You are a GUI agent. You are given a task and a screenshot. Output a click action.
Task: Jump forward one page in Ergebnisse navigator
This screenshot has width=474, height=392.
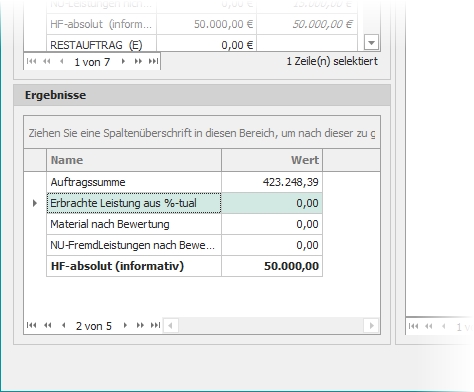(140, 325)
